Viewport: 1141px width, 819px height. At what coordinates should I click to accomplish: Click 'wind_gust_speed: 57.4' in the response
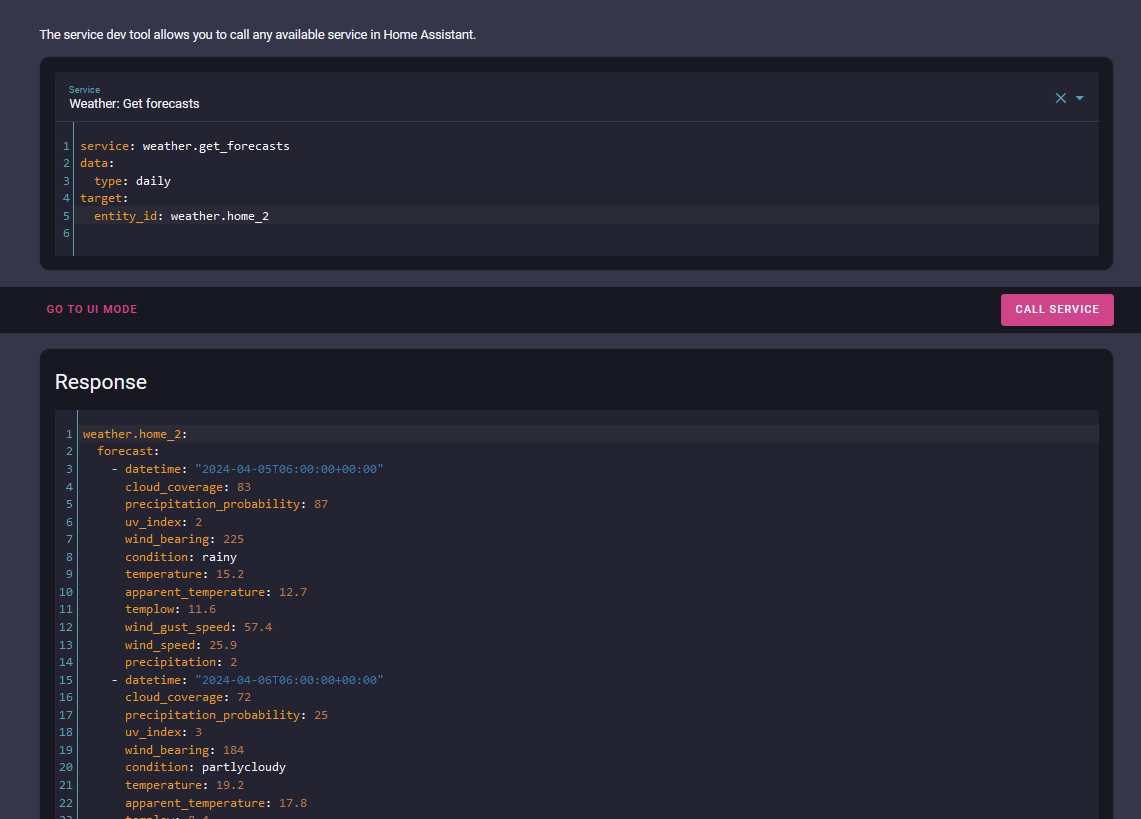click(x=198, y=627)
